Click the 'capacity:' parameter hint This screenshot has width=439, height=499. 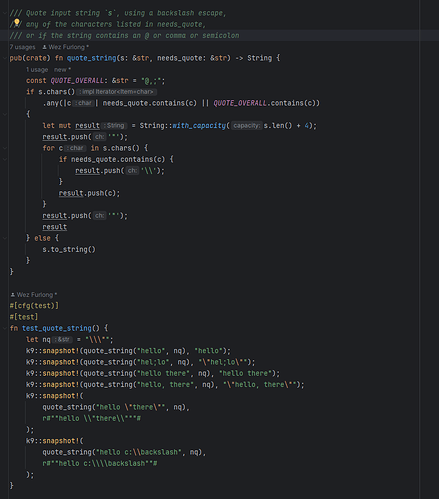click(x=247, y=126)
